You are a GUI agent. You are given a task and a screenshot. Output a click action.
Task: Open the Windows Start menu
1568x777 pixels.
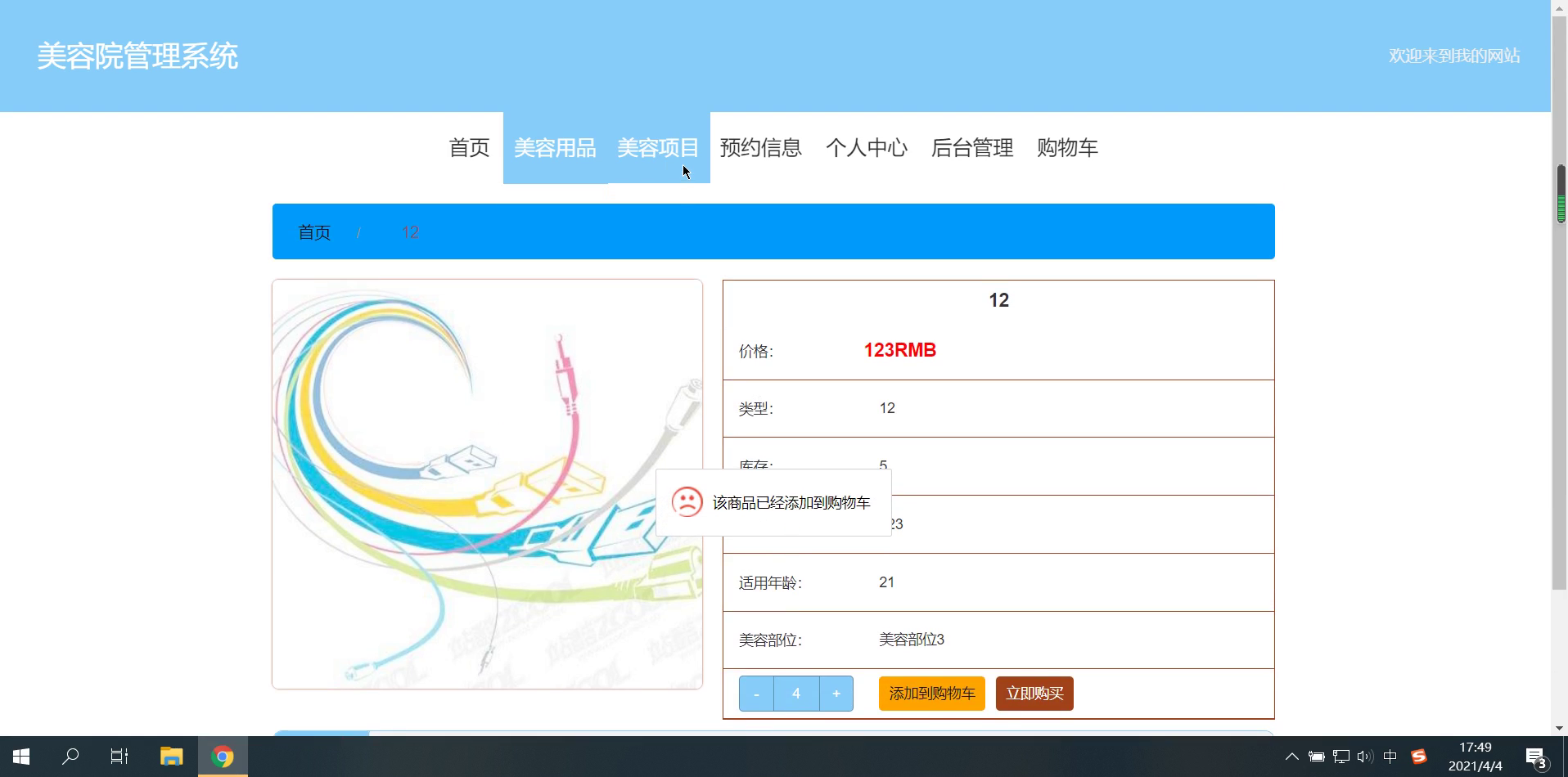[x=21, y=757]
